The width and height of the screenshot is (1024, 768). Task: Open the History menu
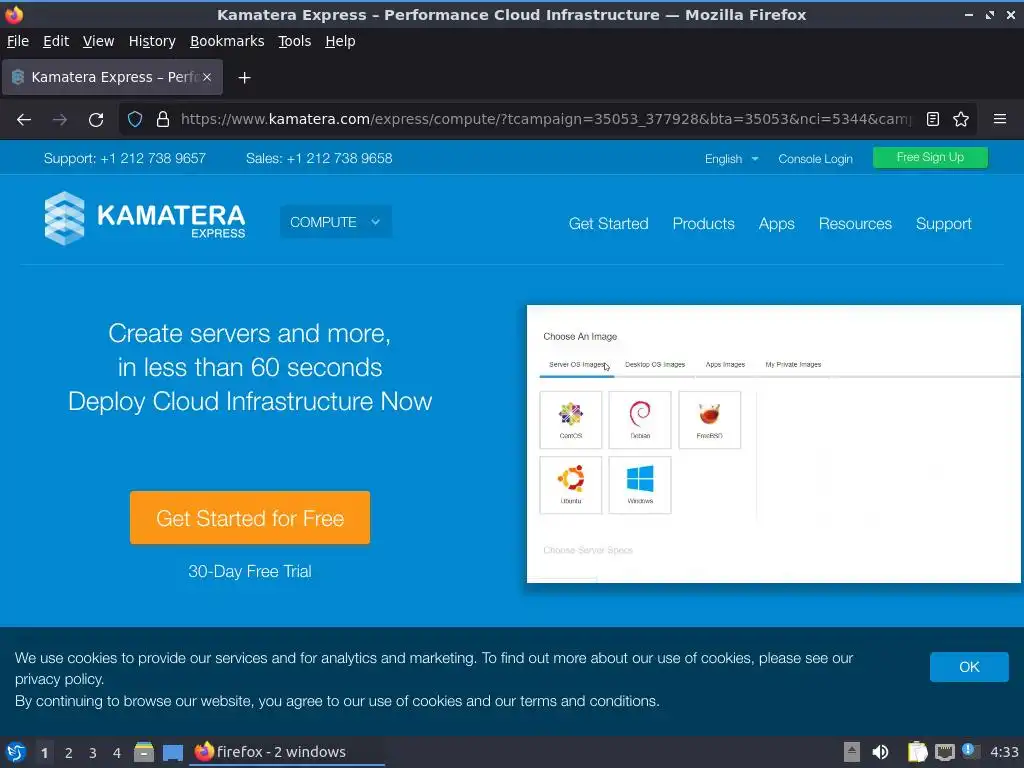coord(152,41)
